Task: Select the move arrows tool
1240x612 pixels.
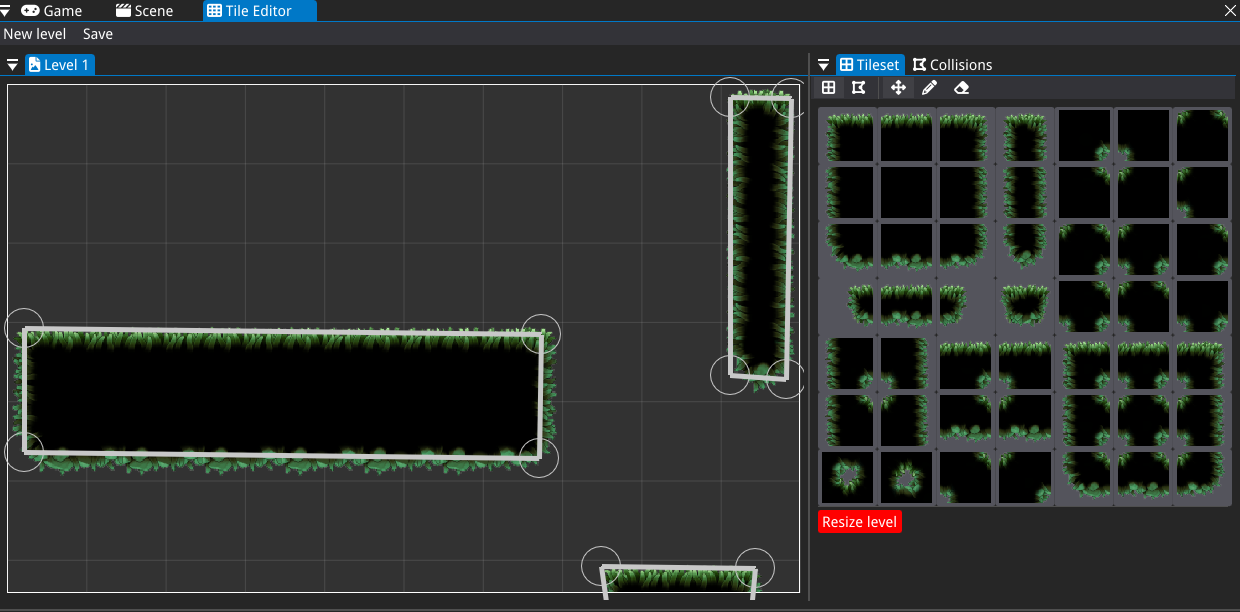Action: pos(898,88)
